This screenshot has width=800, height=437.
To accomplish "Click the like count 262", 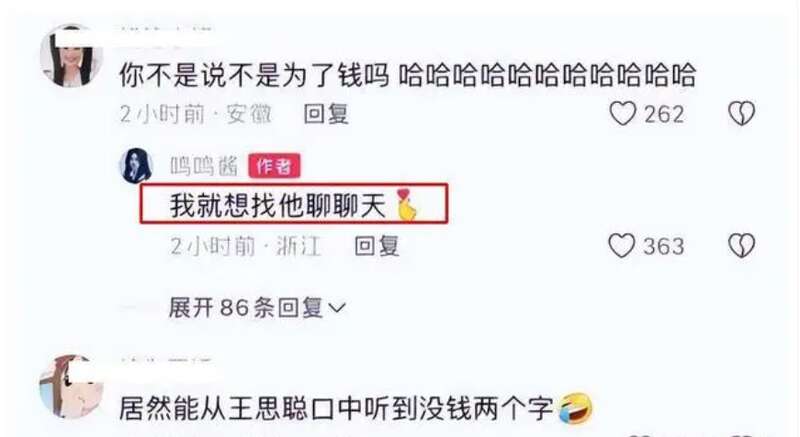I will click(664, 114).
